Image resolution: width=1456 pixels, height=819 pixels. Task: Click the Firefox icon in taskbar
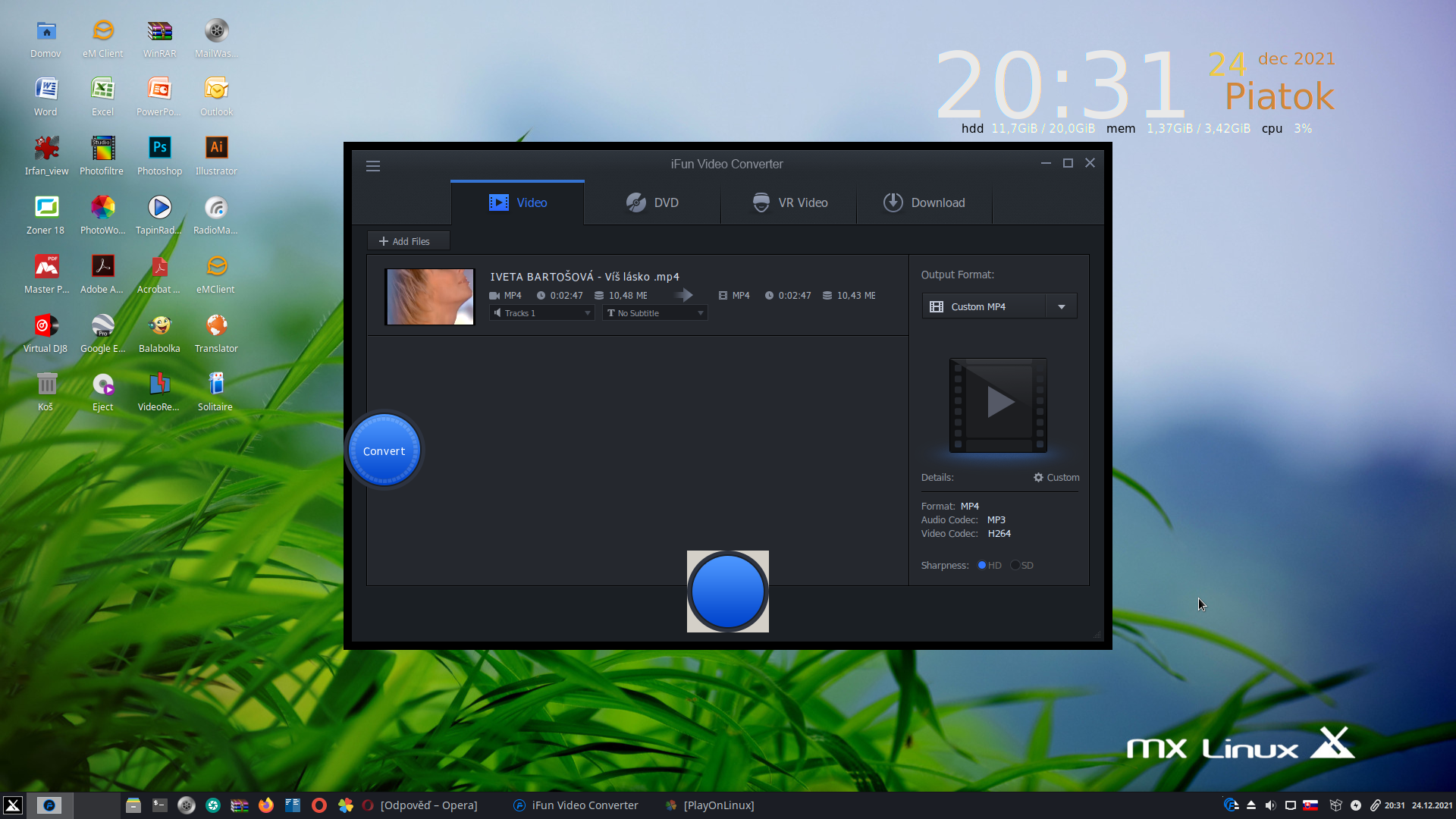(x=266, y=805)
